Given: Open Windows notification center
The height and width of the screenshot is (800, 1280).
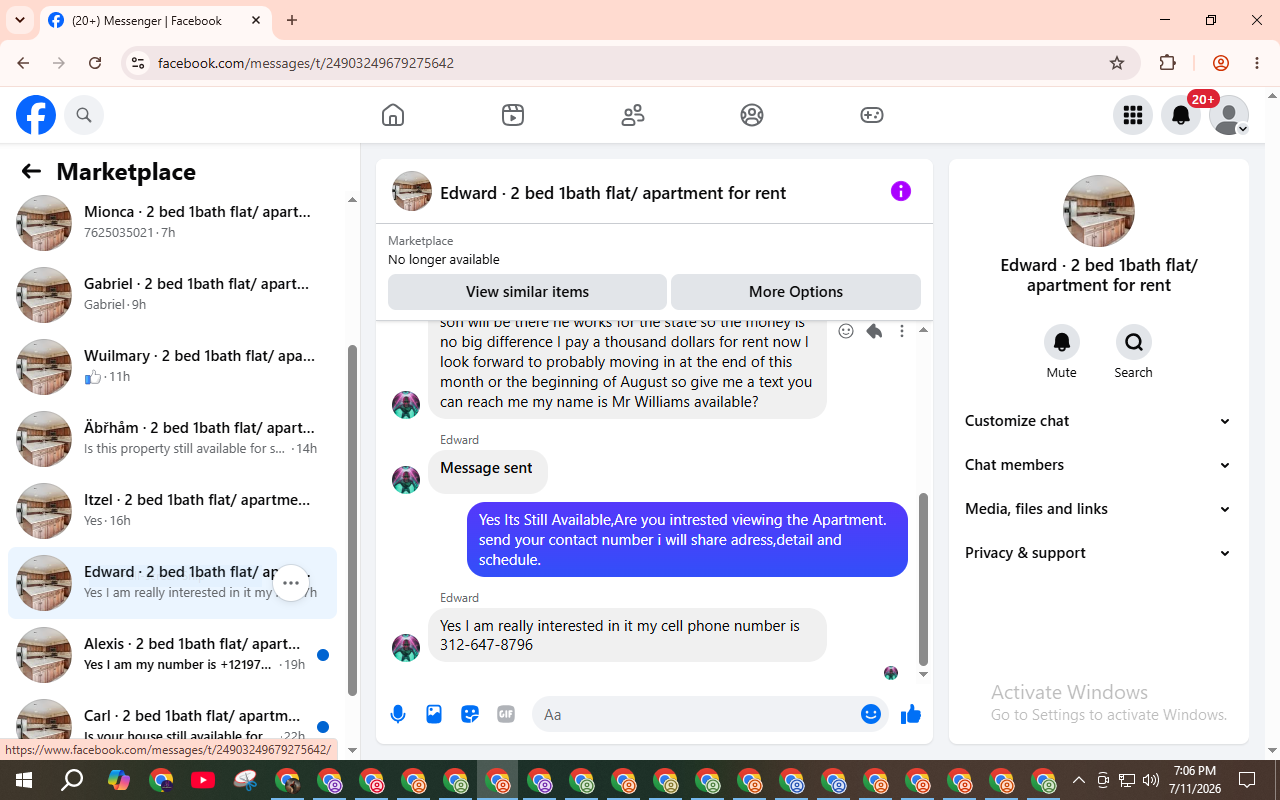Looking at the screenshot, I should tap(1247, 780).
